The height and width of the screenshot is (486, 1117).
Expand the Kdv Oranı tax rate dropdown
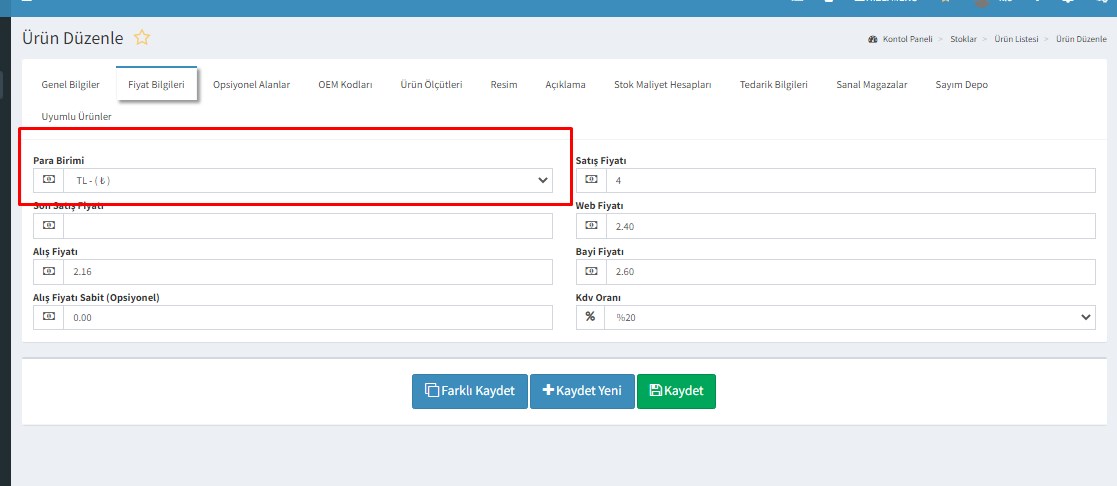click(x=849, y=317)
